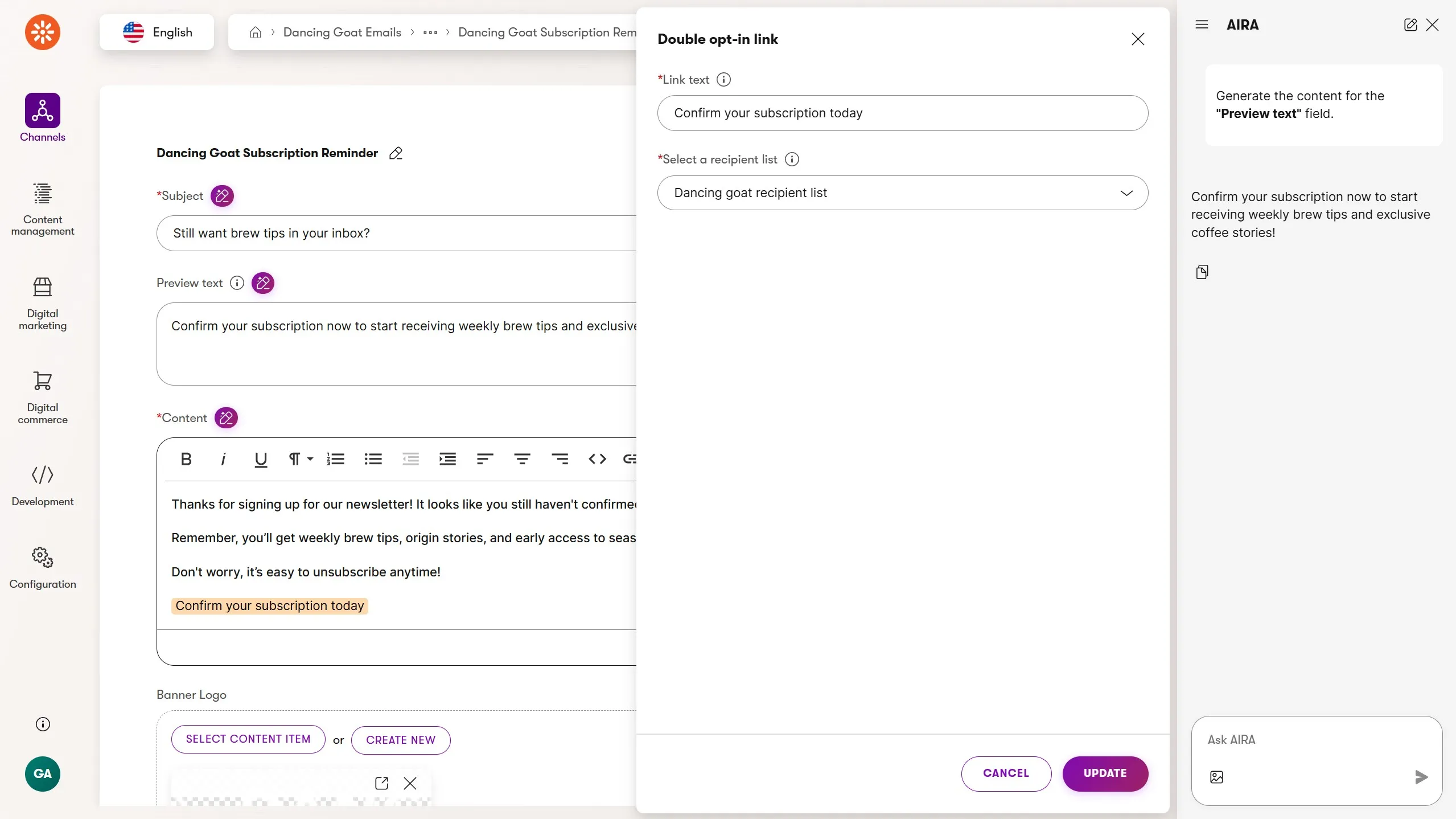1456x819 pixels.
Task: Open the paragraph format dropdown in the editor
Action: pyautogui.click(x=300, y=459)
